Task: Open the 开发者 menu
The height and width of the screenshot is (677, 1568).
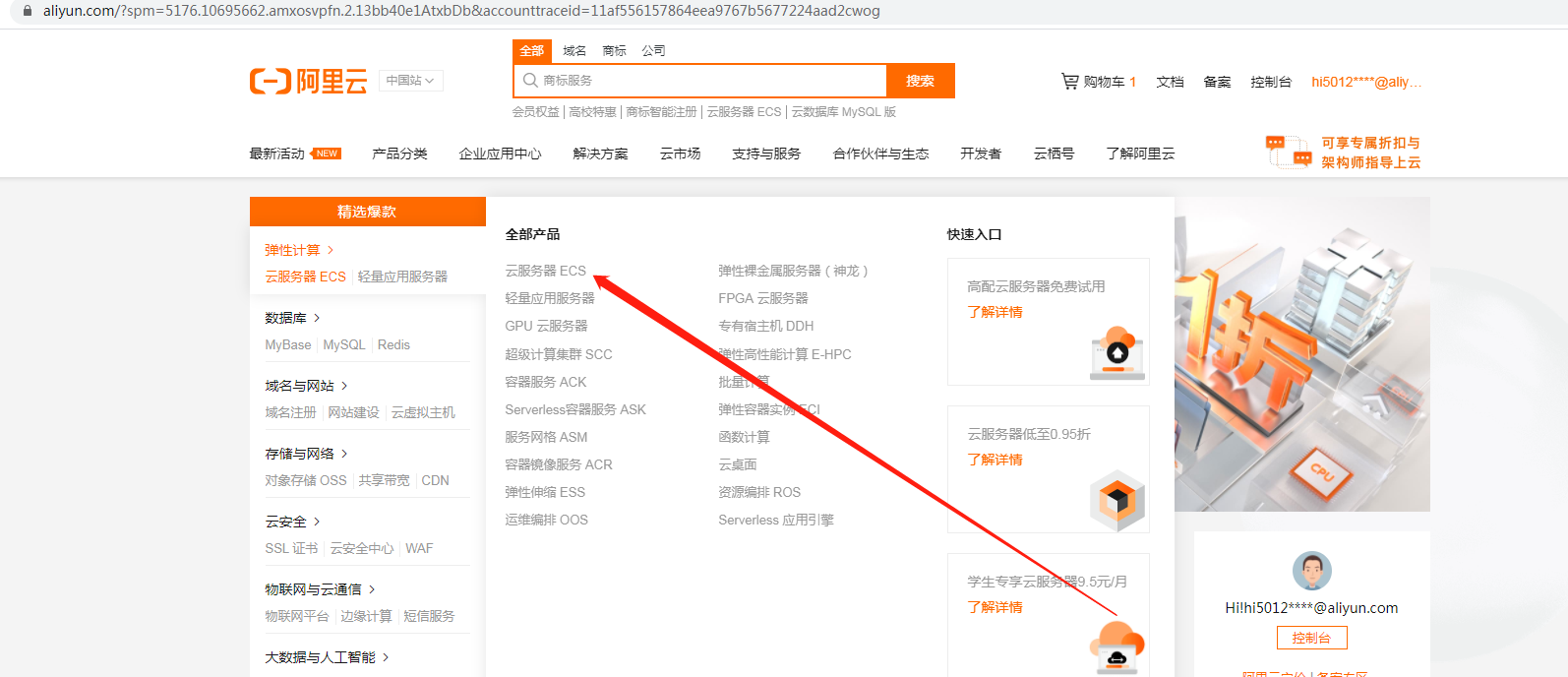Action: [981, 154]
